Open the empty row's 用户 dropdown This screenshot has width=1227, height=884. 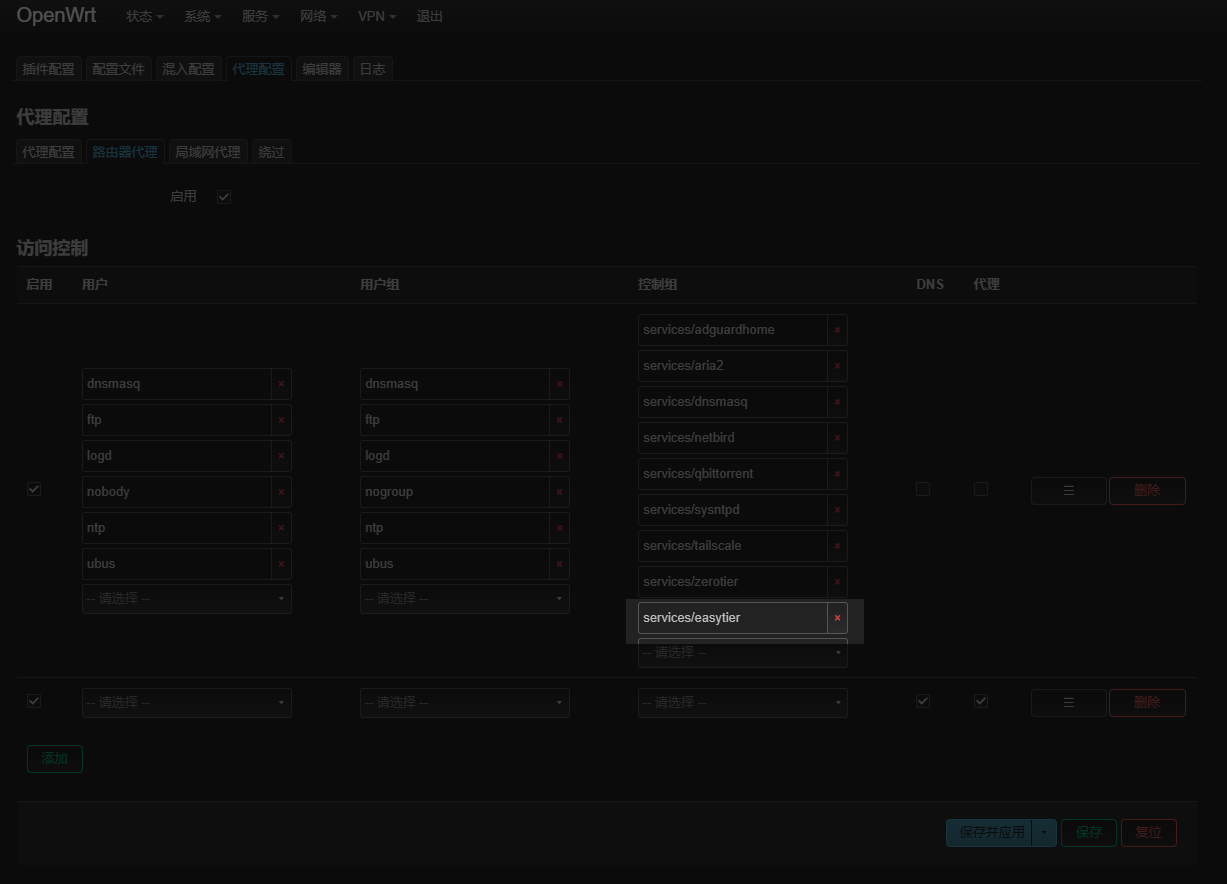[x=187, y=703]
